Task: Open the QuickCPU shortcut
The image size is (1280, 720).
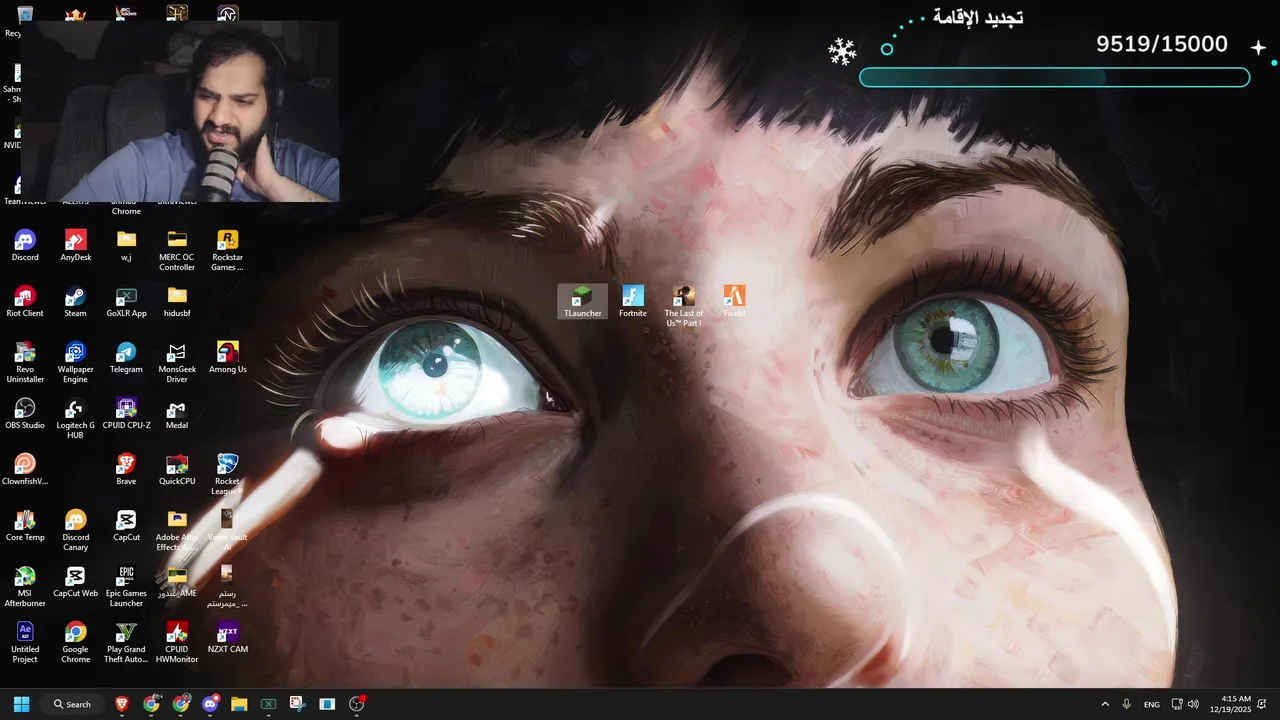Action: (x=177, y=470)
